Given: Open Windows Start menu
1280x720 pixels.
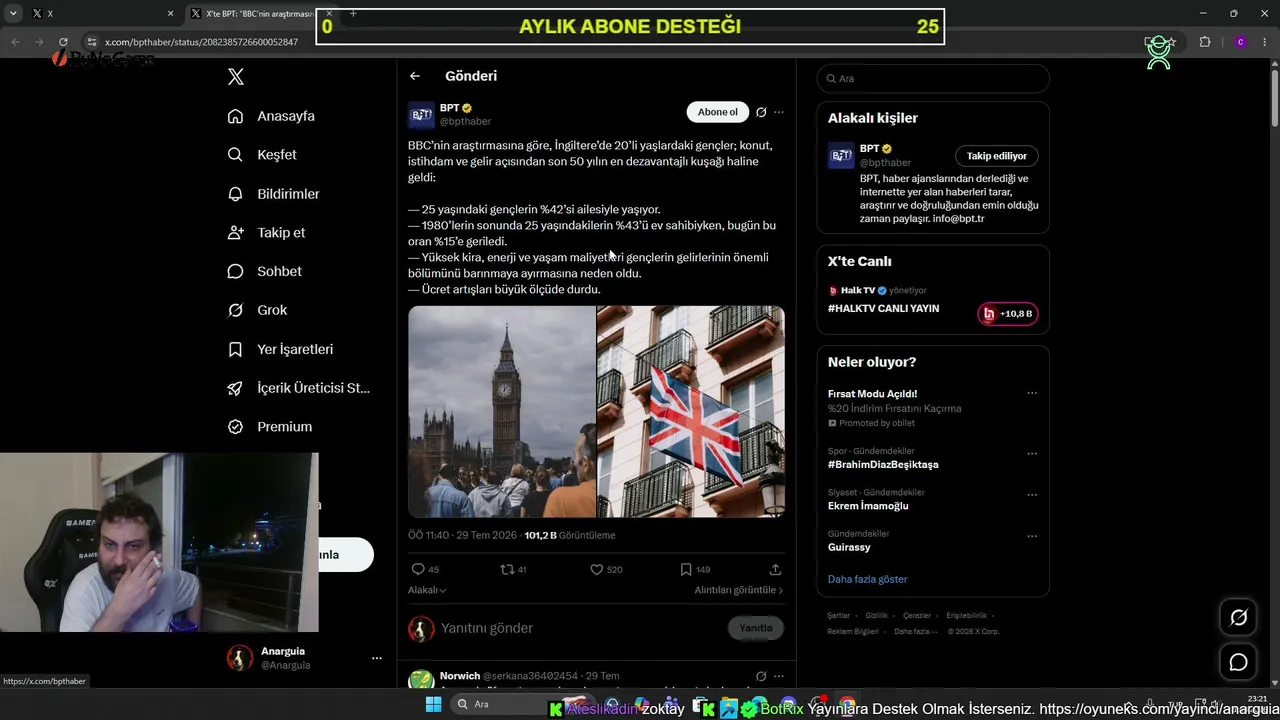Looking at the screenshot, I should pyautogui.click(x=433, y=704).
